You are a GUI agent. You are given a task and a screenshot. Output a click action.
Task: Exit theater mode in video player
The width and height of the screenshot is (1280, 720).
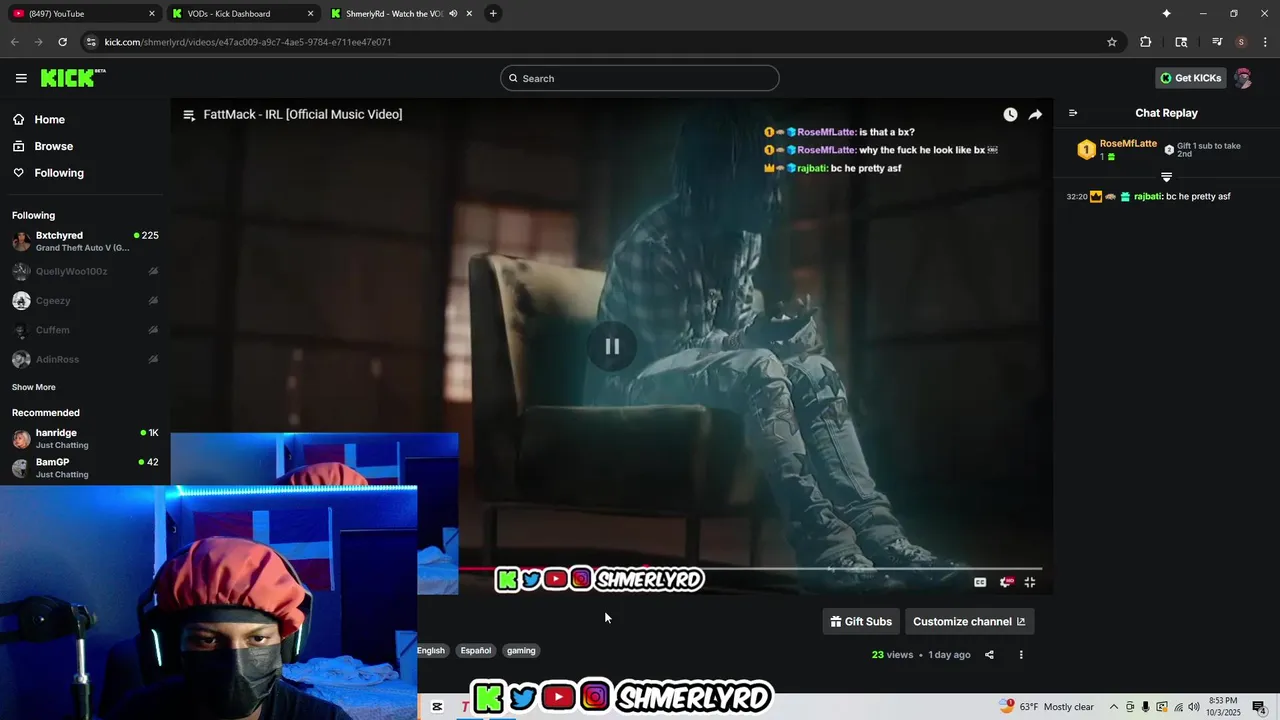1029,582
